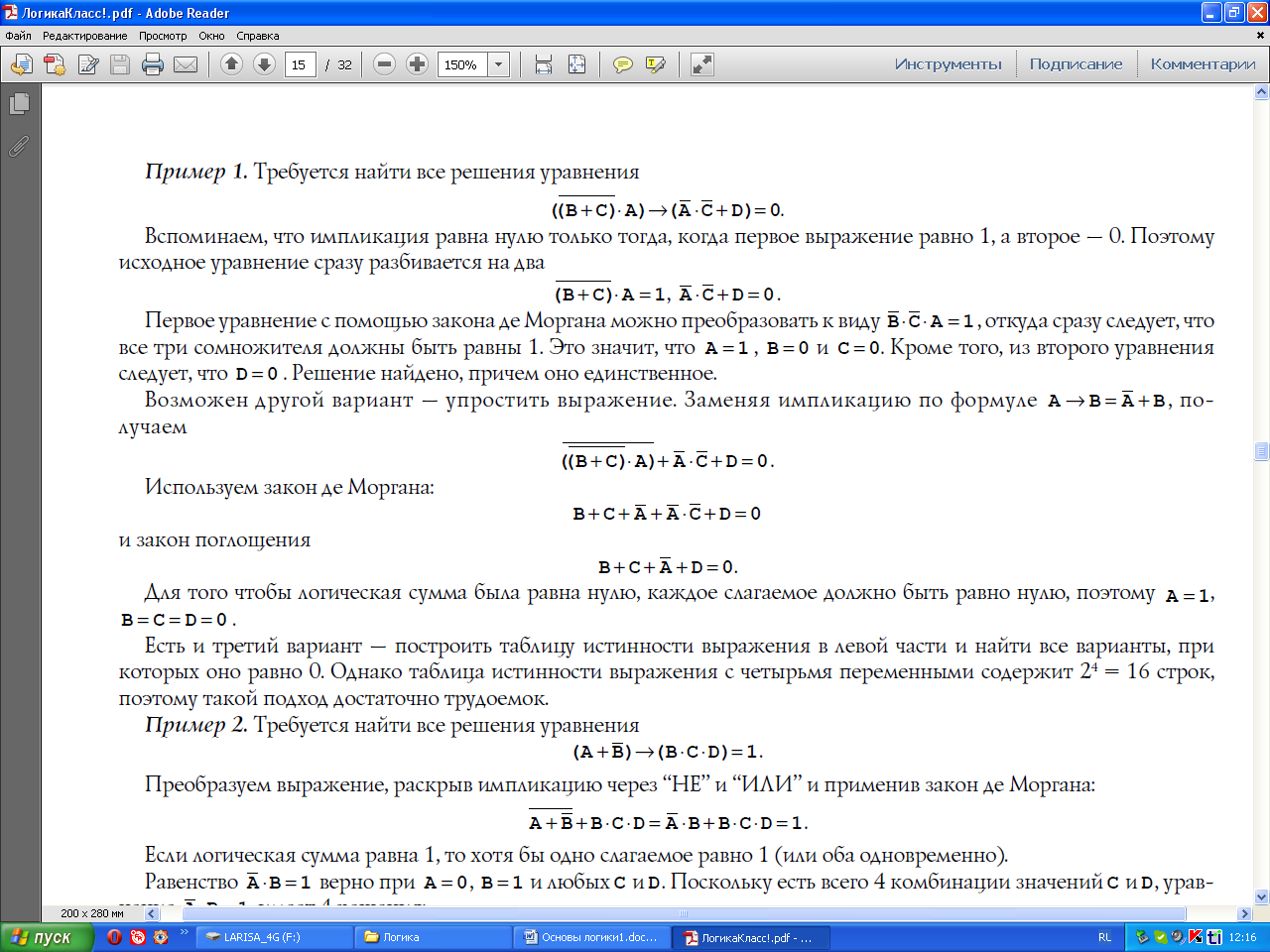Open the Page Thumbnails side panel
Image resolution: width=1270 pixels, height=952 pixels.
19,103
